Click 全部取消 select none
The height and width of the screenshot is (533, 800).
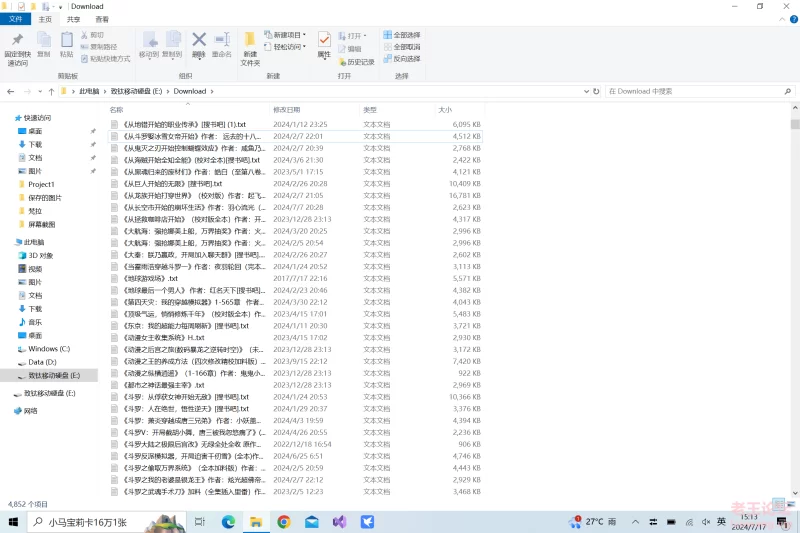tap(402, 47)
